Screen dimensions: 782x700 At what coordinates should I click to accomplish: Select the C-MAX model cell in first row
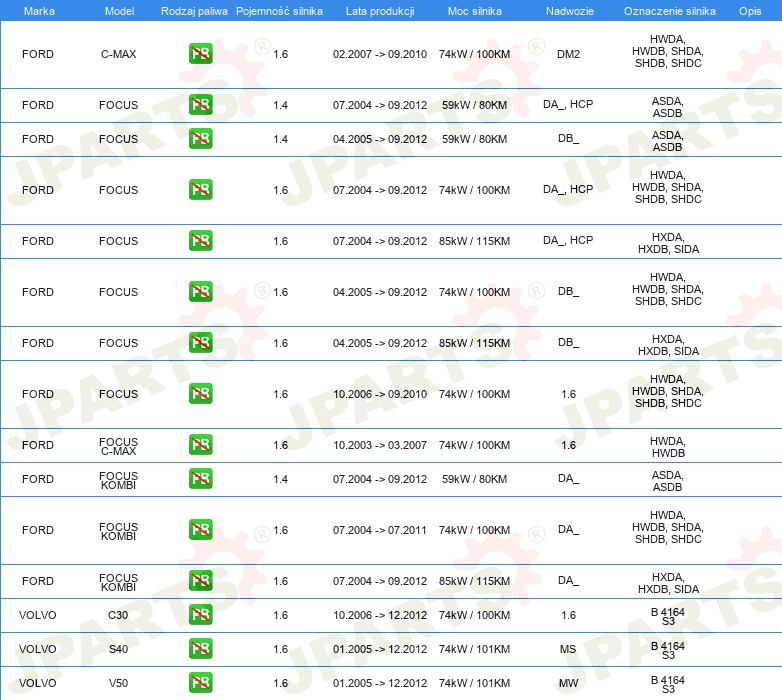click(x=118, y=54)
